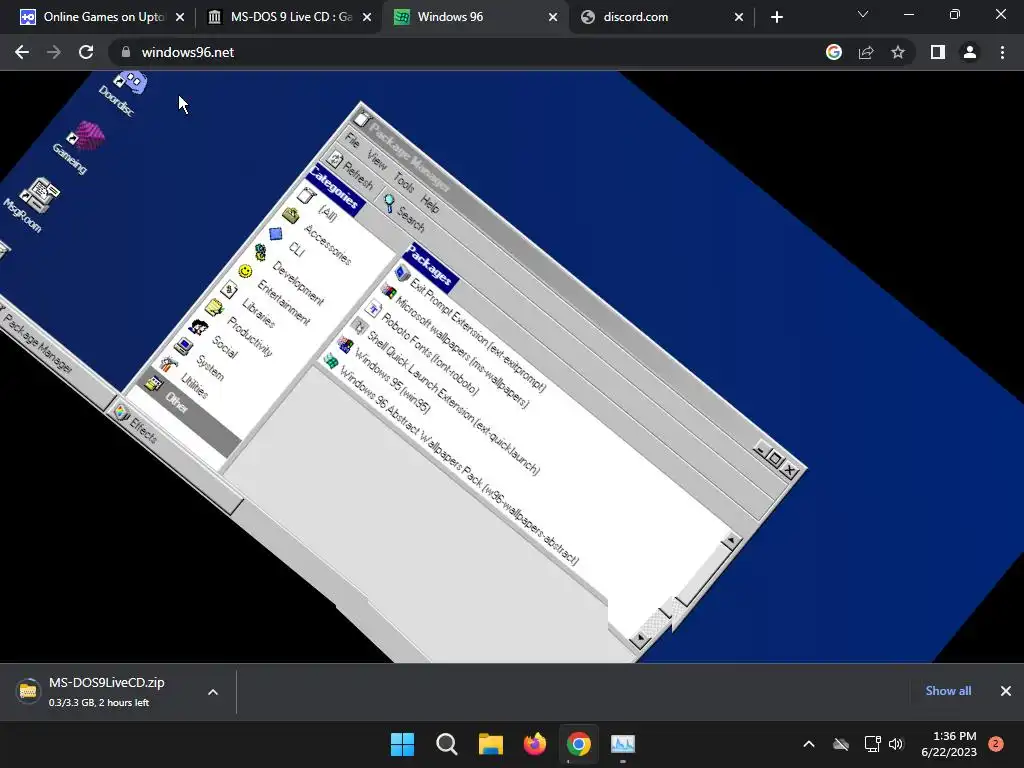Screen dimensions: 1024x768
Task: Bookmark this page with the star icon
Action: pyautogui.click(x=898, y=52)
